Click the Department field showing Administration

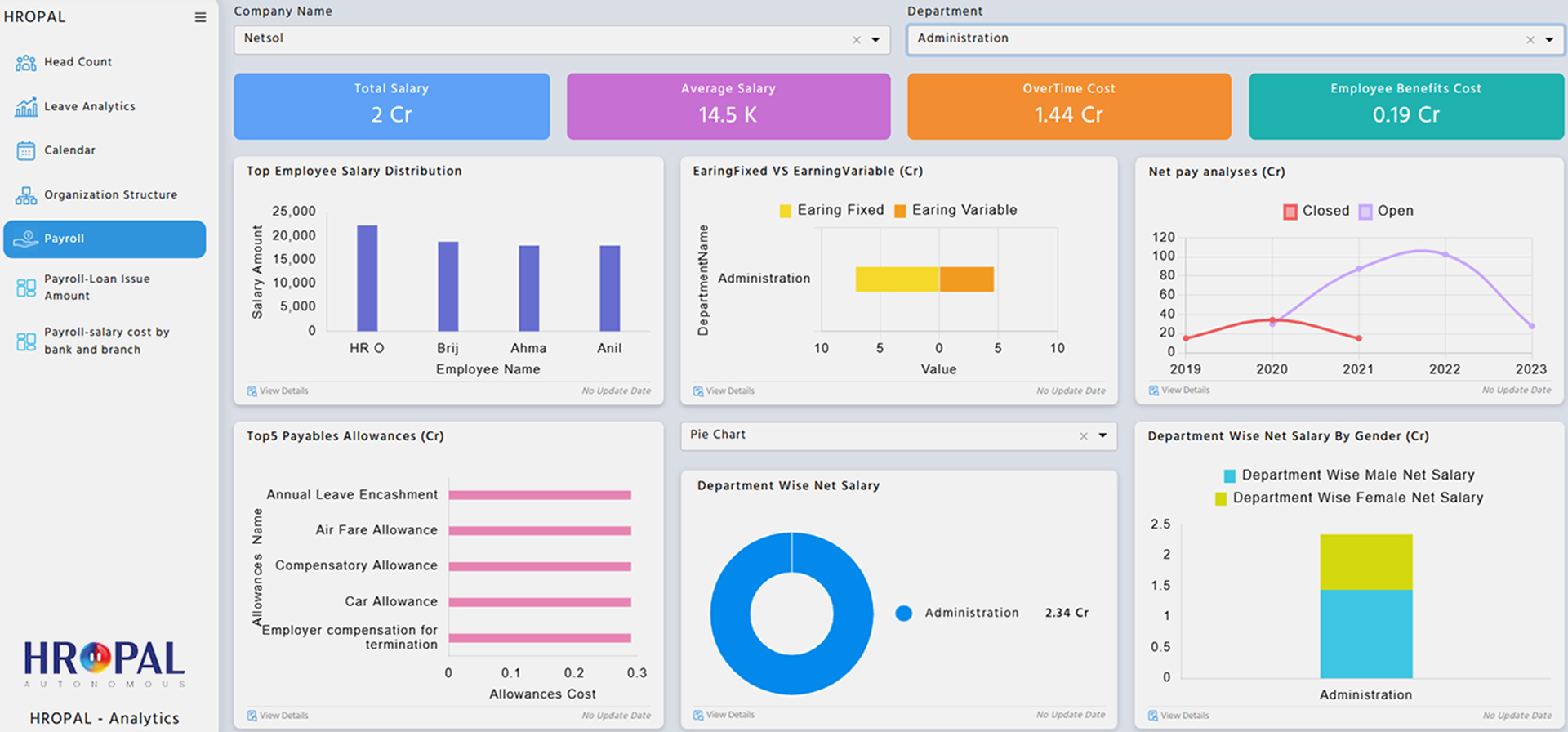tap(1236, 39)
